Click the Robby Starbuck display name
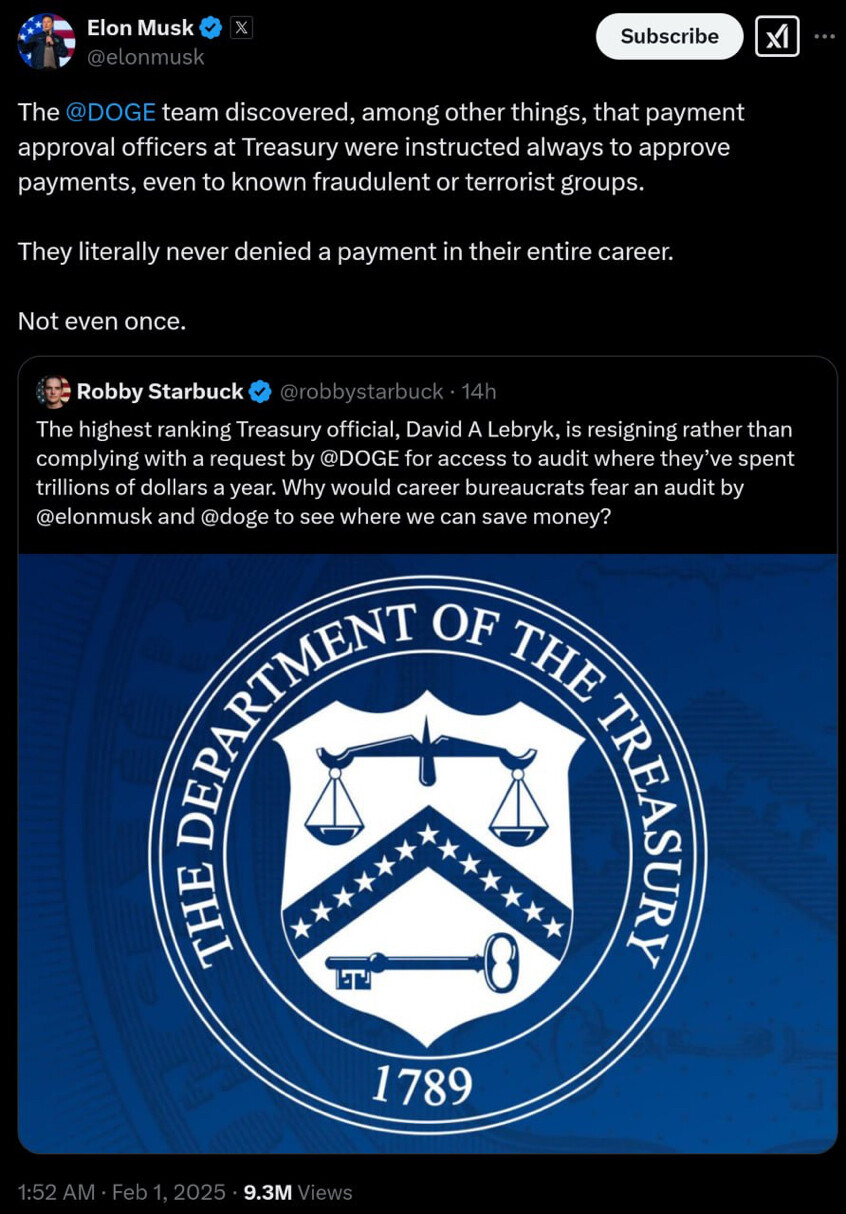The image size is (846, 1214). [x=160, y=392]
